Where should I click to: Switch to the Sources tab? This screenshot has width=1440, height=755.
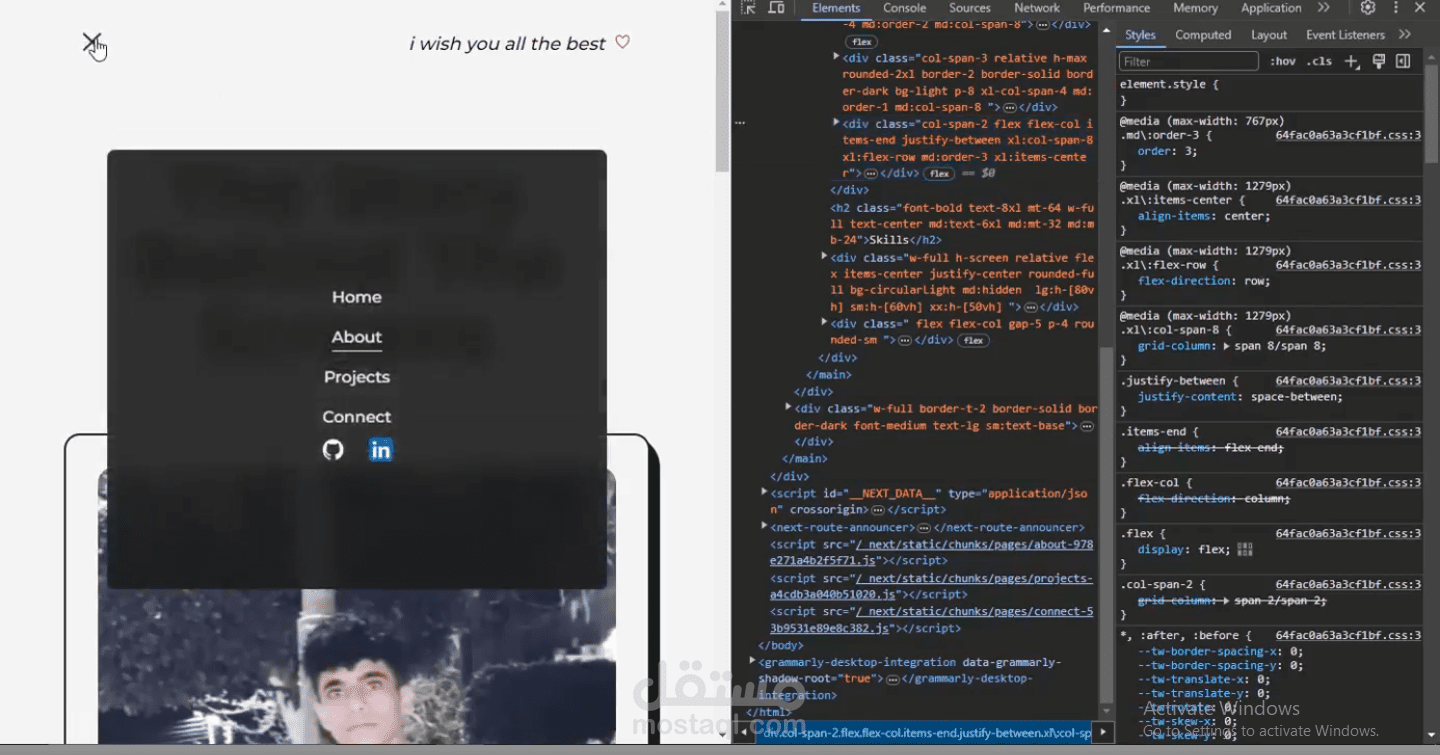pyautogui.click(x=969, y=8)
